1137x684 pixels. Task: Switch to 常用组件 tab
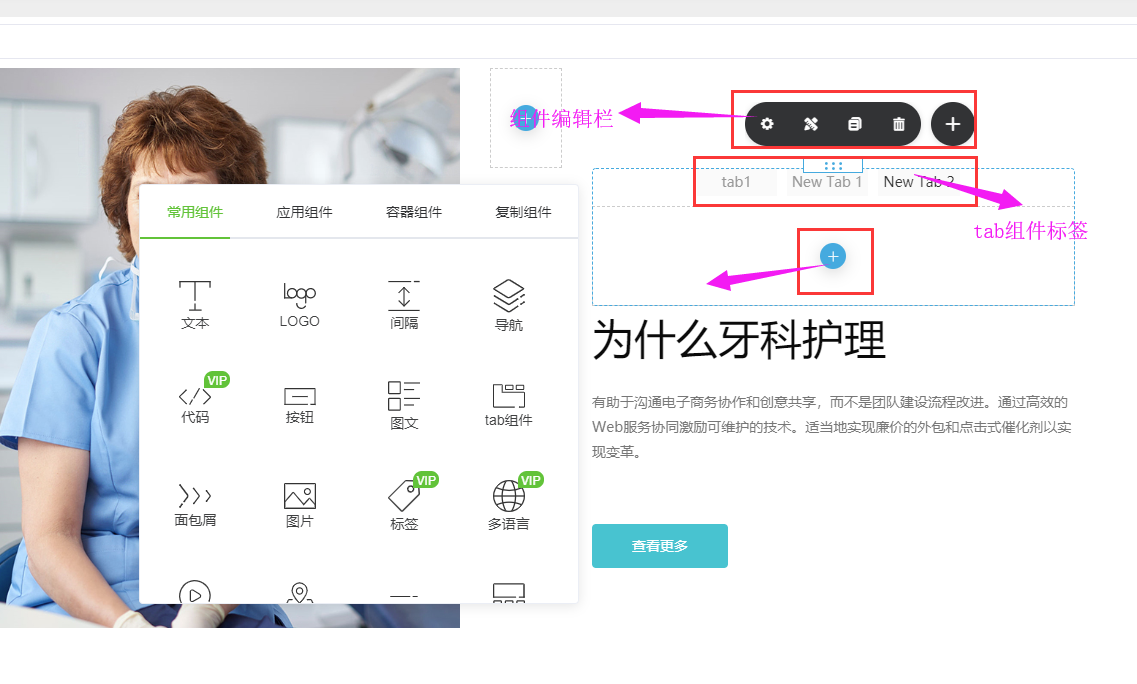point(195,212)
